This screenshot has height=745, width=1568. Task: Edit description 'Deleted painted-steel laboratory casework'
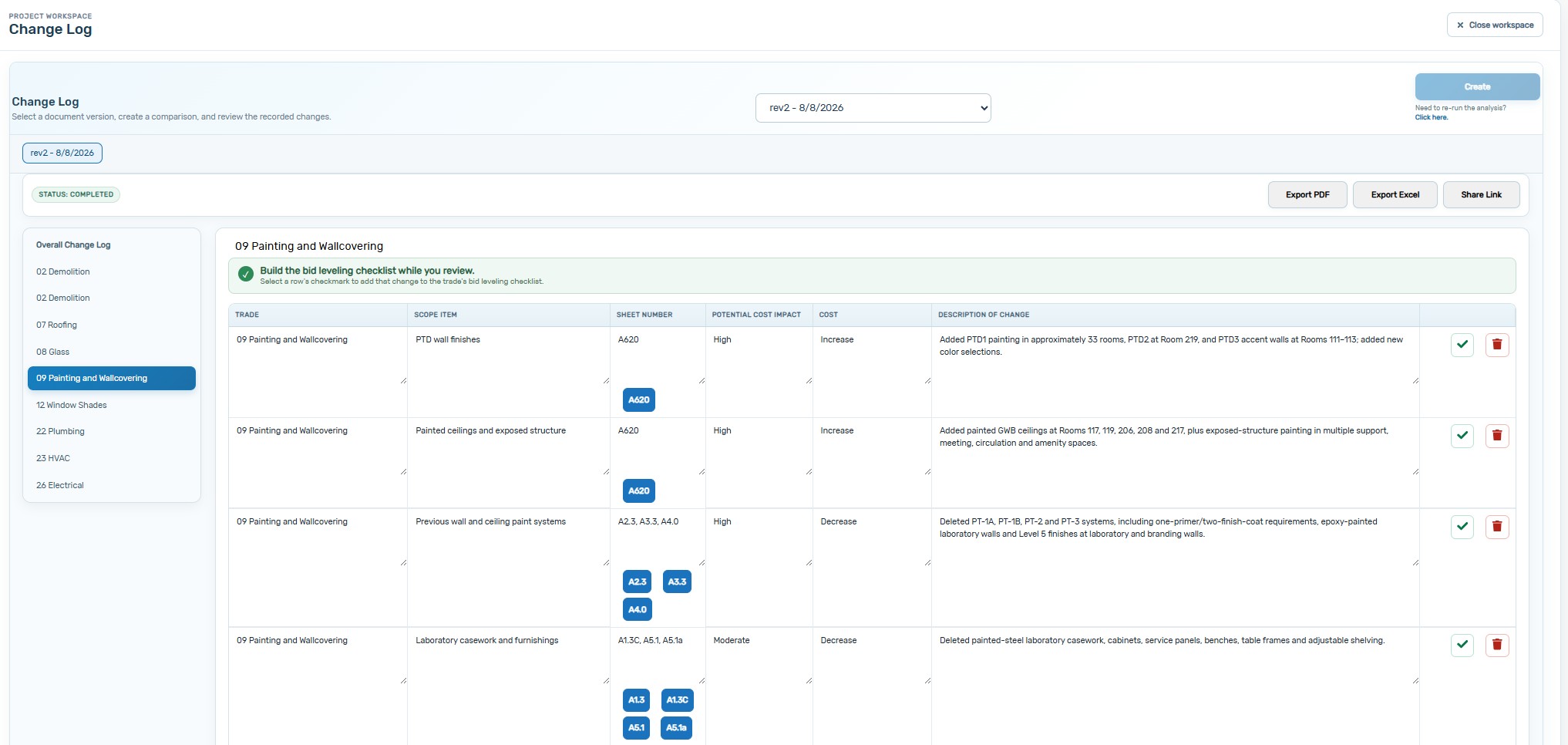[1176, 658]
